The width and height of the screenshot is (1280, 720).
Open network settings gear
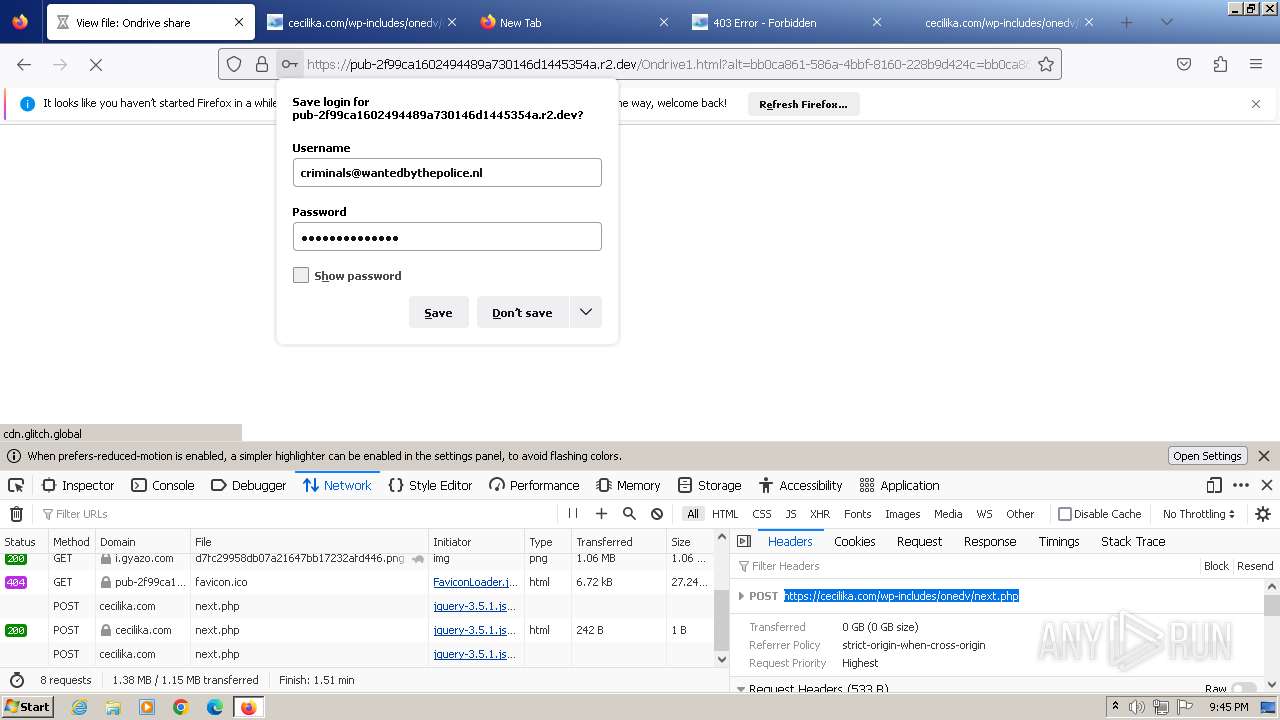coord(1263,514)
